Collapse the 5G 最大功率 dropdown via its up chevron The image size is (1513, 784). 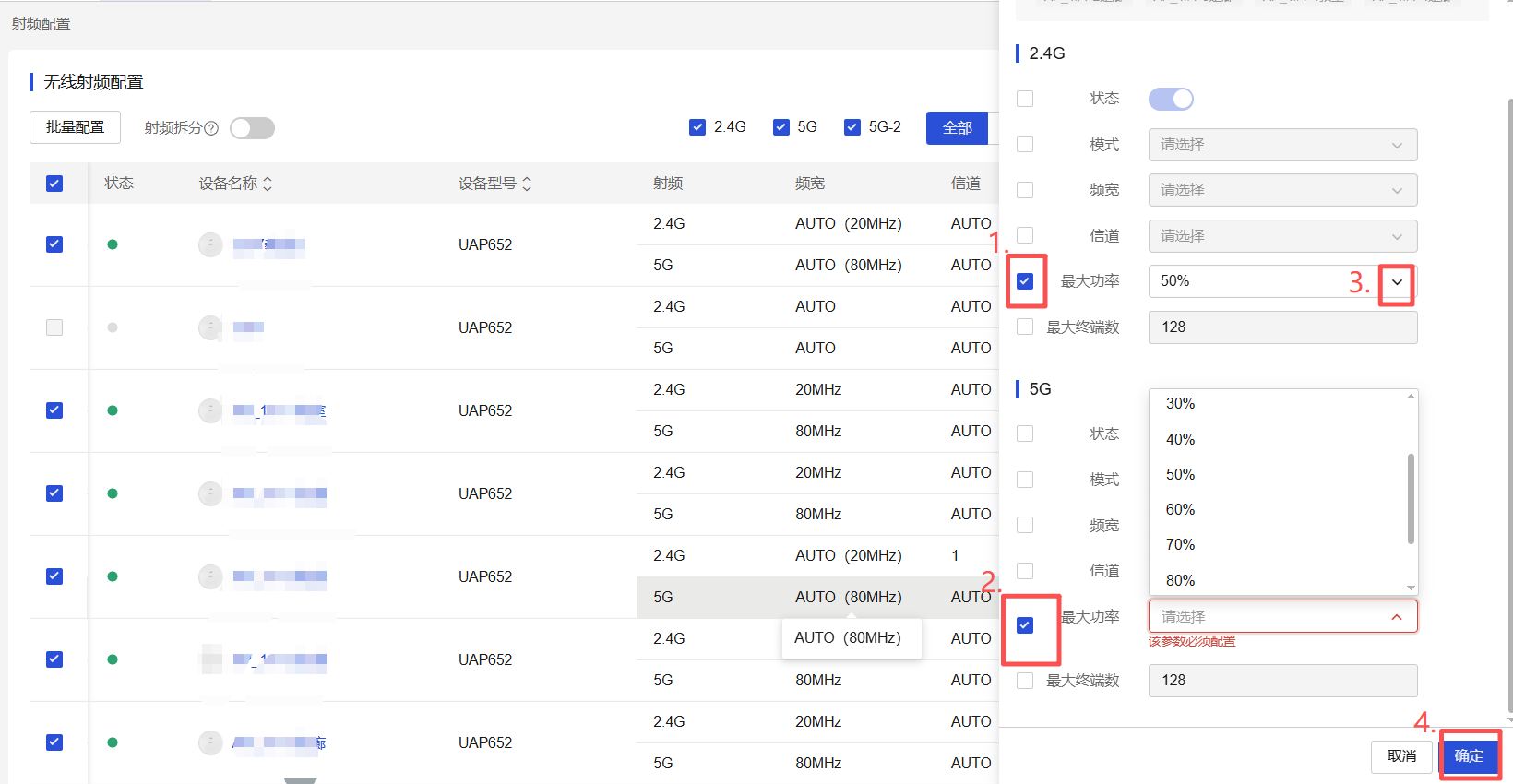[1397, 617]
